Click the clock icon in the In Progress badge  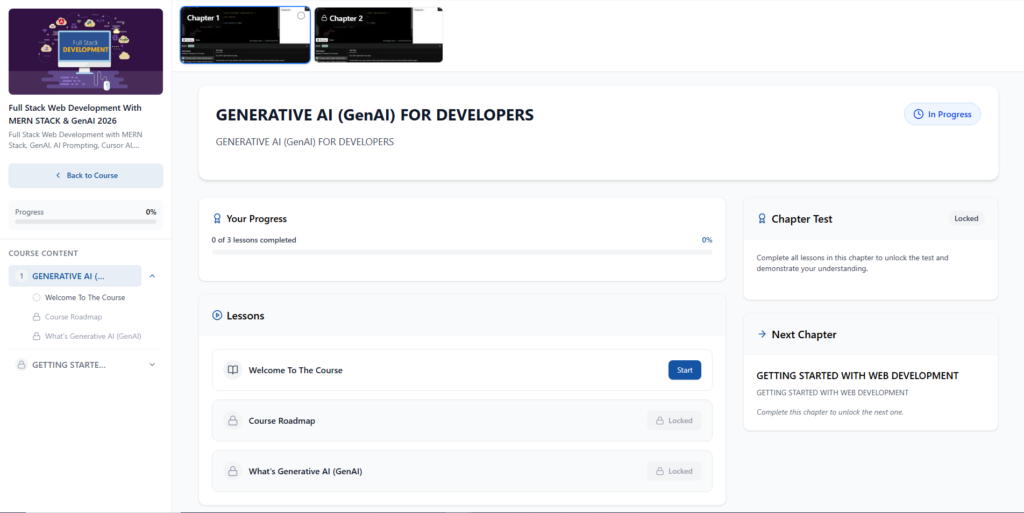pos(918,114)
